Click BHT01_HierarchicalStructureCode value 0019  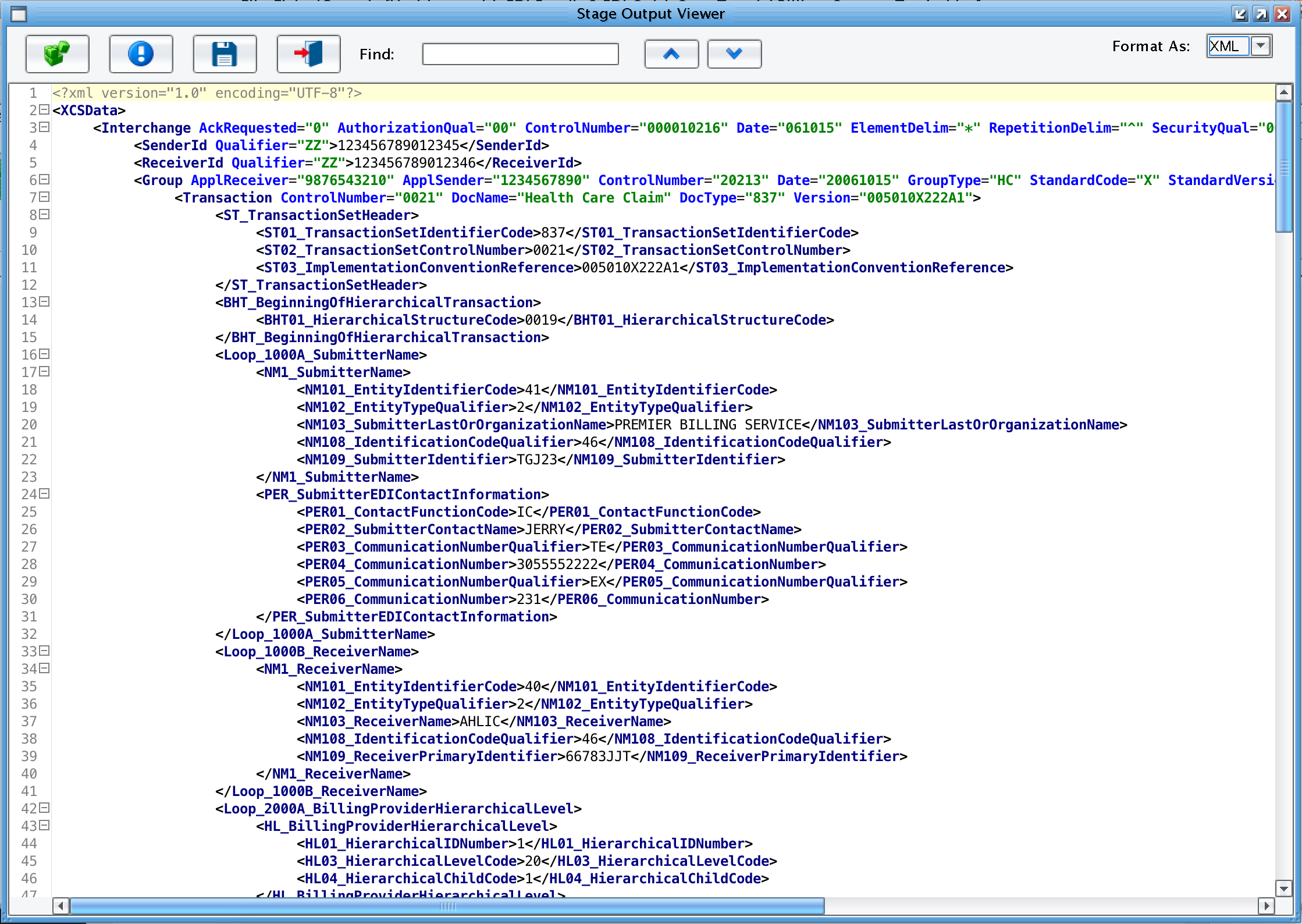click(x=541, y=320)
